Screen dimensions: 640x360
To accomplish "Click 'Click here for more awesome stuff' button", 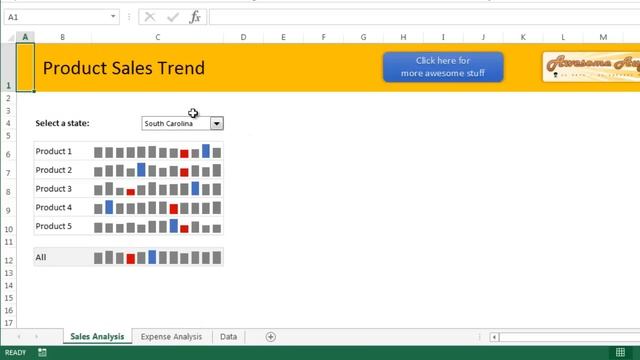I will pos(443,67).
